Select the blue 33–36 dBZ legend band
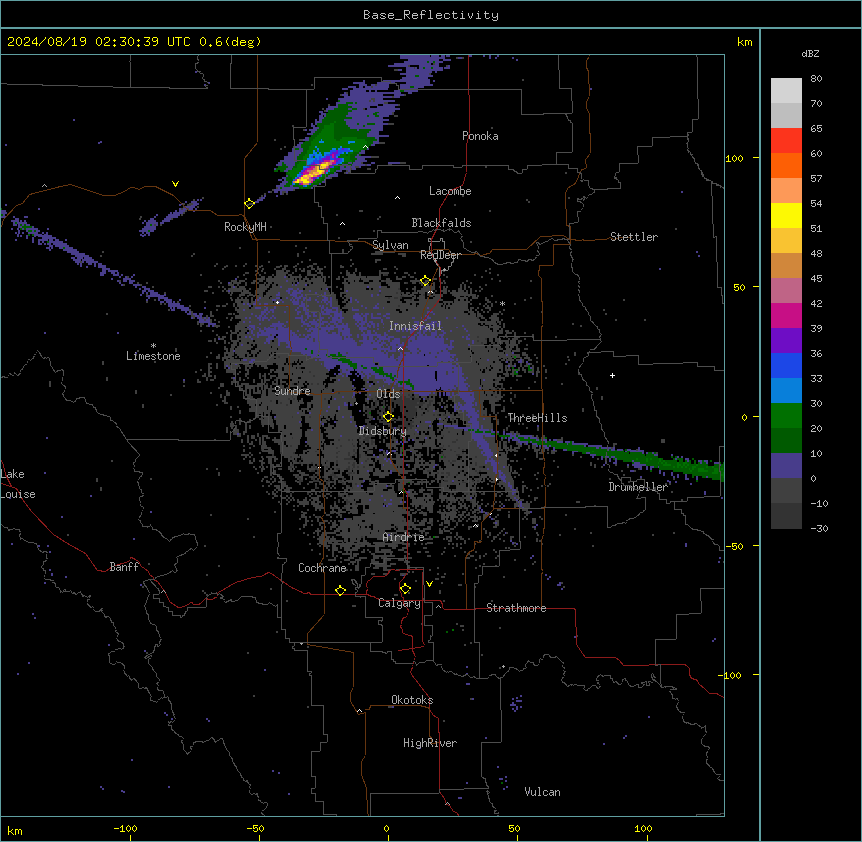The width and height of the screenshot is (862, 842). coord(786,366)
